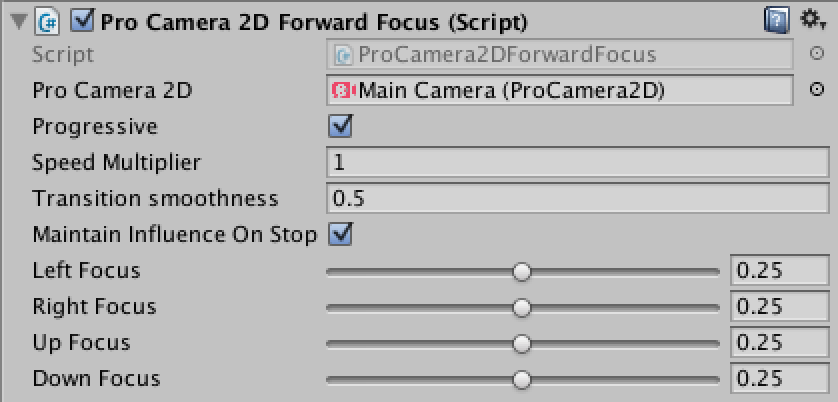Image resolution: width=838 pixels, height=402 pixels.
Task: Open object picker for Pro Camera 2D
Action: 817,90
